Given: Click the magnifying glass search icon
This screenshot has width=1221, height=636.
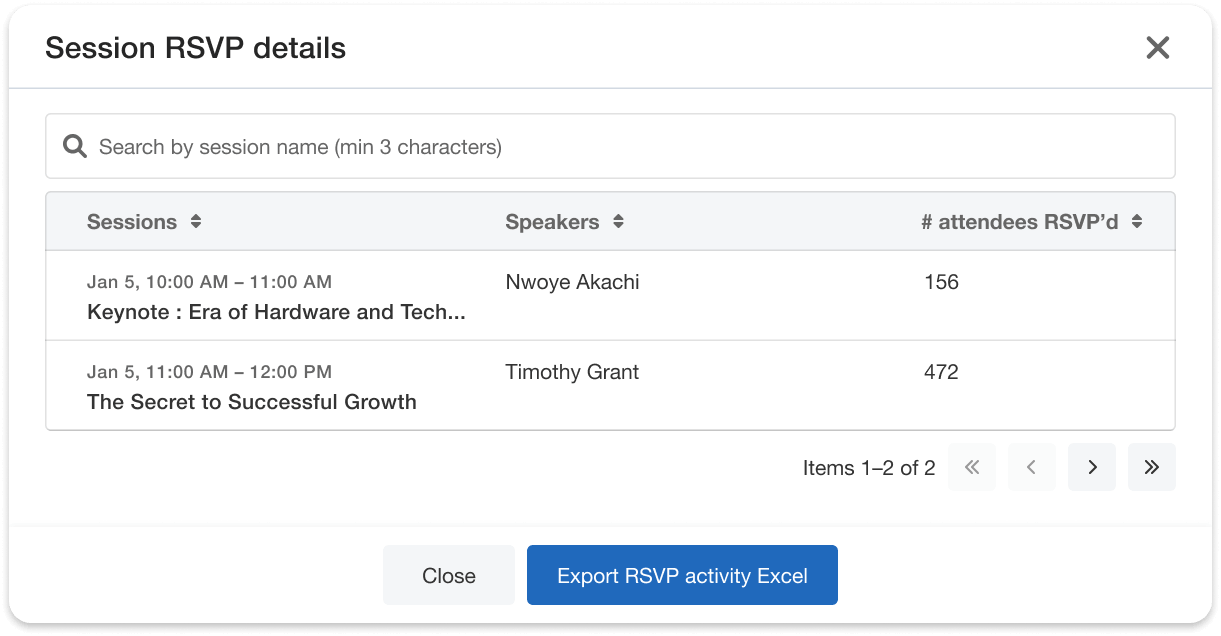Looking at the screenshot, I should point(75,147).
